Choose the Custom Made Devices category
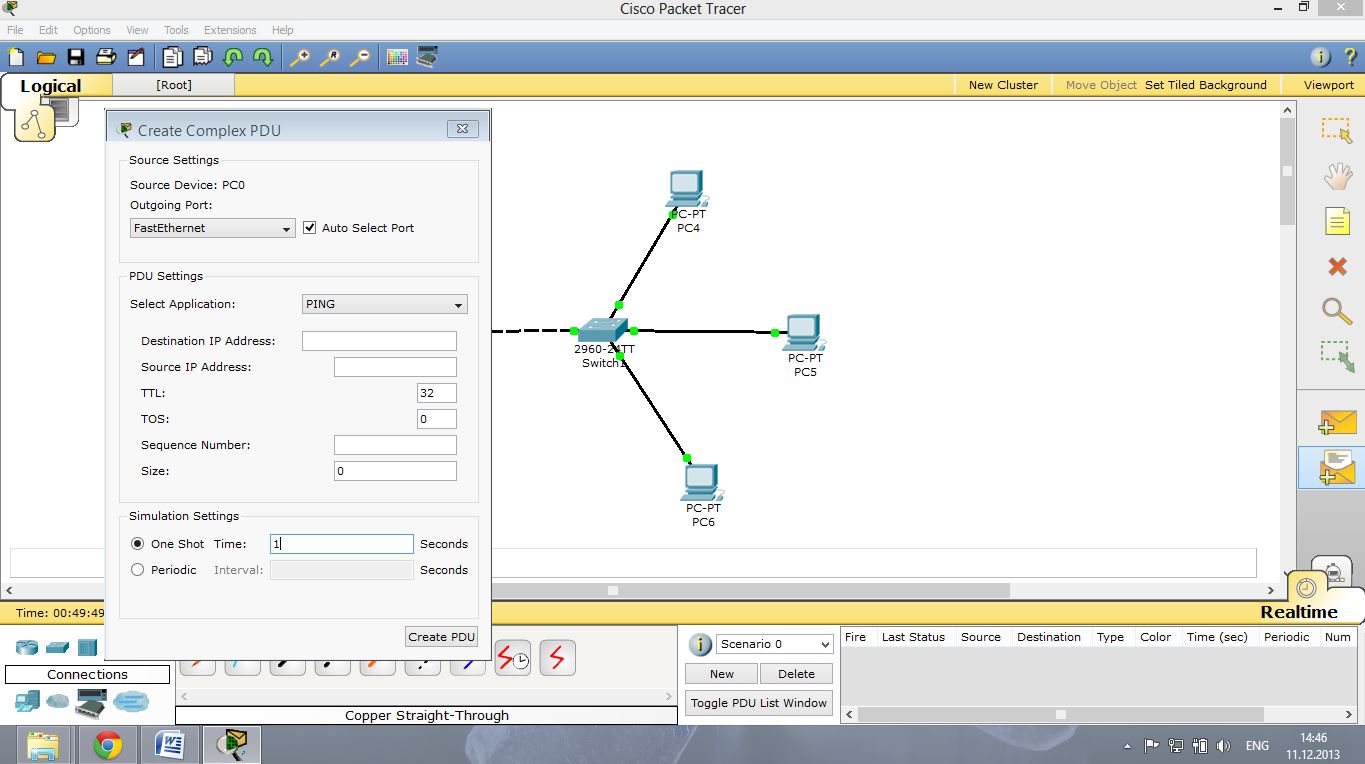The image size is (1365, 764). click(x=92, y=704)
